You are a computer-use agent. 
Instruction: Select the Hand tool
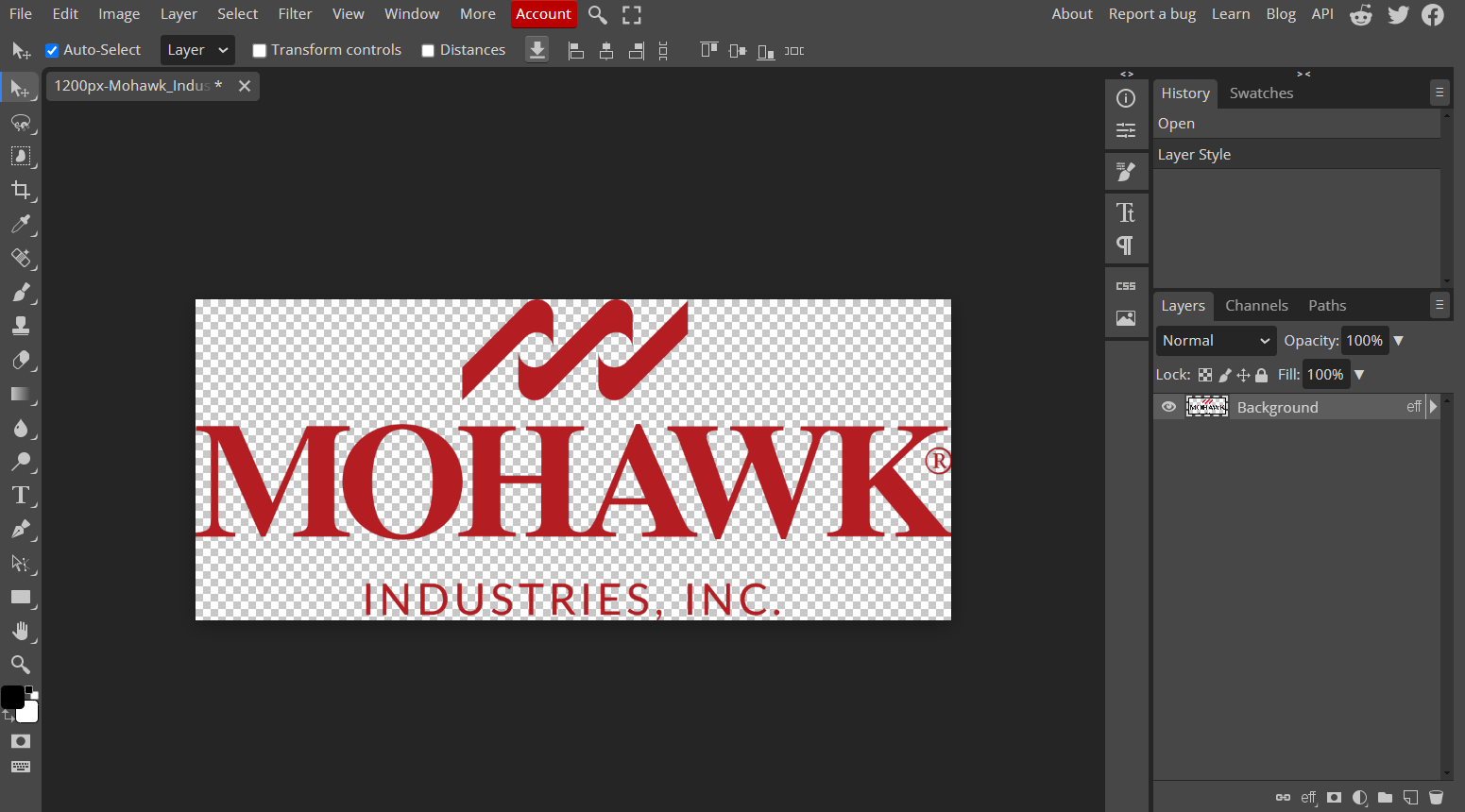[20, 631]
